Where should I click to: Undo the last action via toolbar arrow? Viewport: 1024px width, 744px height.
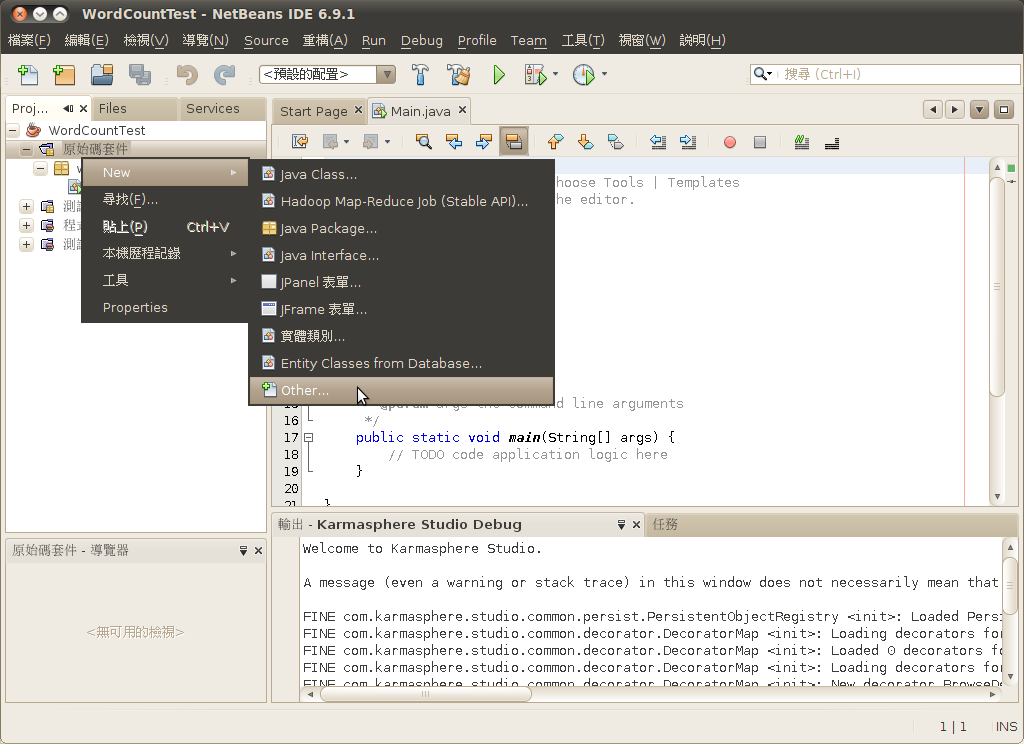(x=187, y=74)
